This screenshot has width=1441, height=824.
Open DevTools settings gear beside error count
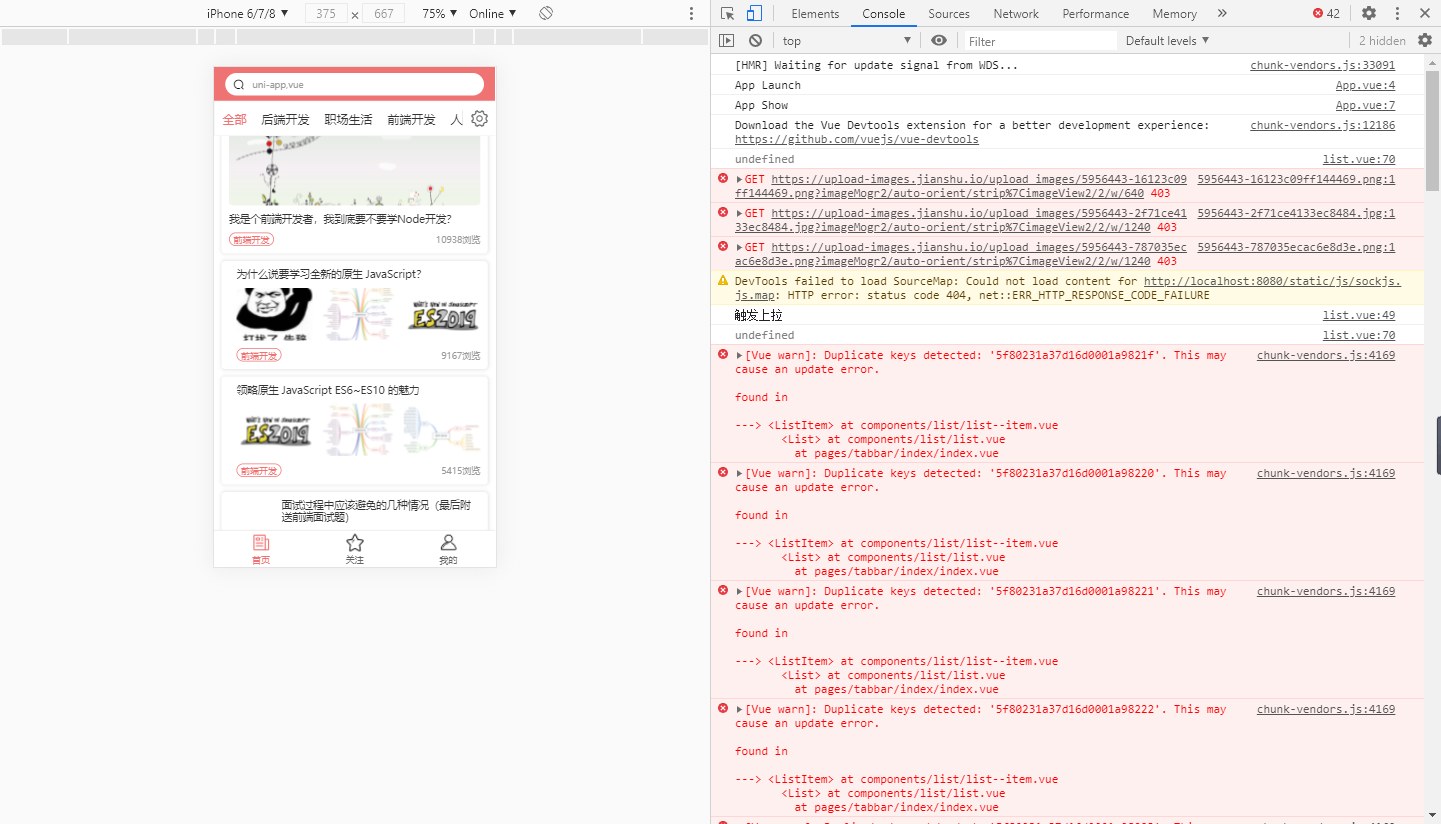pyautogui.click(x=1368, y=13)
